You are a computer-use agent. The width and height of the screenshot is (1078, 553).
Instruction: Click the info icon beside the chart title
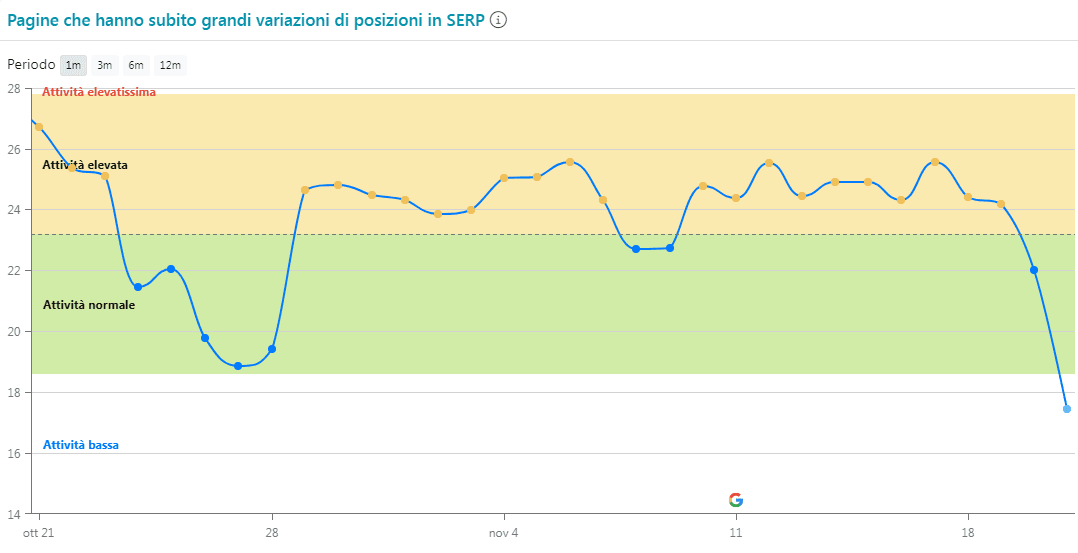coord(498,20)
